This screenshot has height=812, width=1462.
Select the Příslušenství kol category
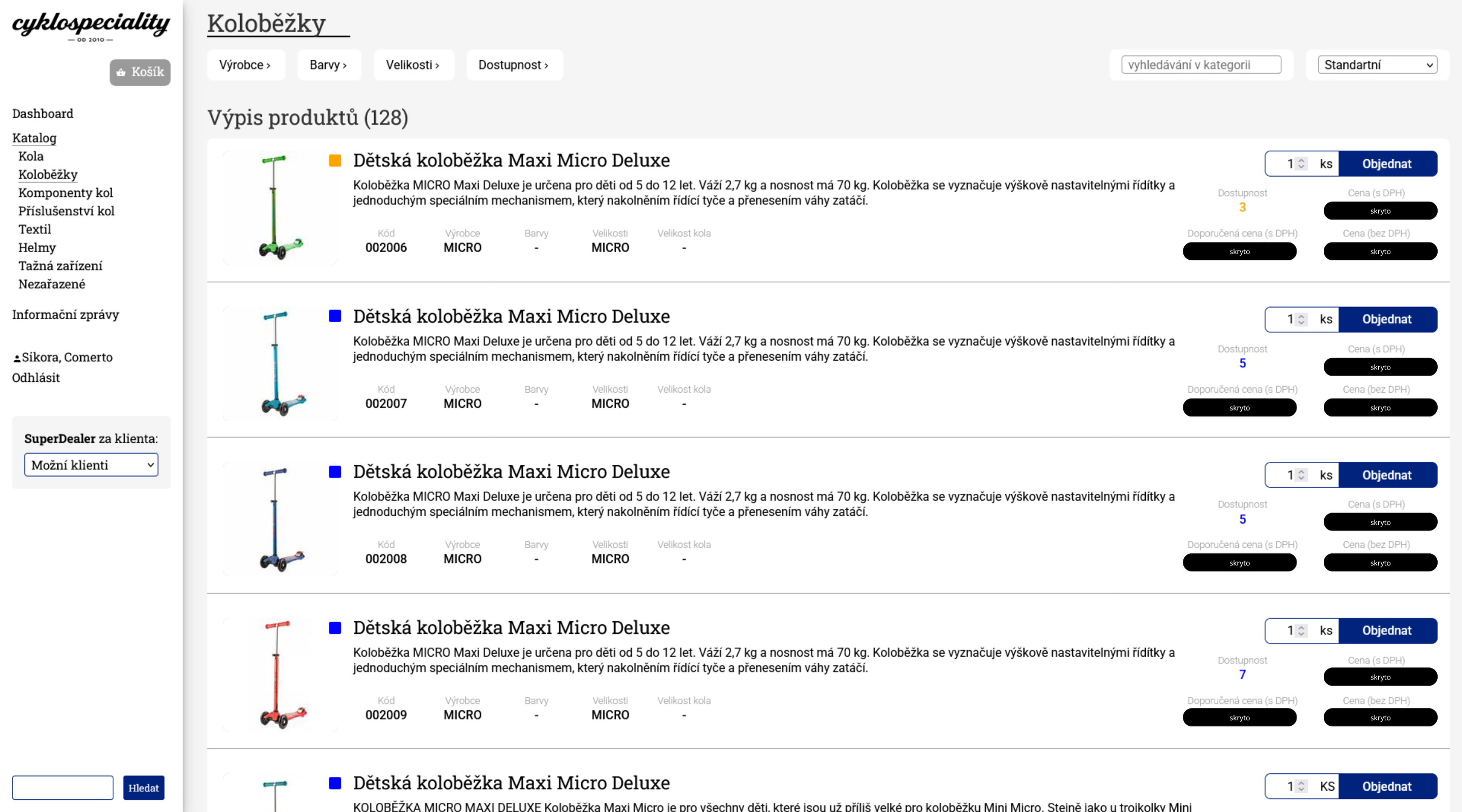click(x=67, y=211)
